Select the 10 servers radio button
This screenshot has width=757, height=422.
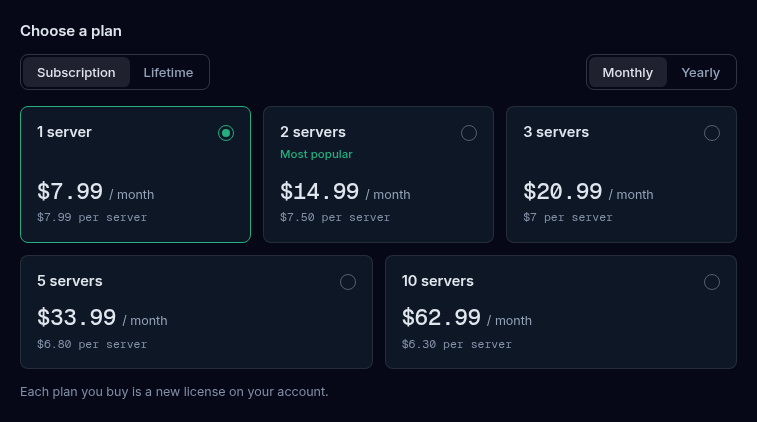[x=712, y=282]
